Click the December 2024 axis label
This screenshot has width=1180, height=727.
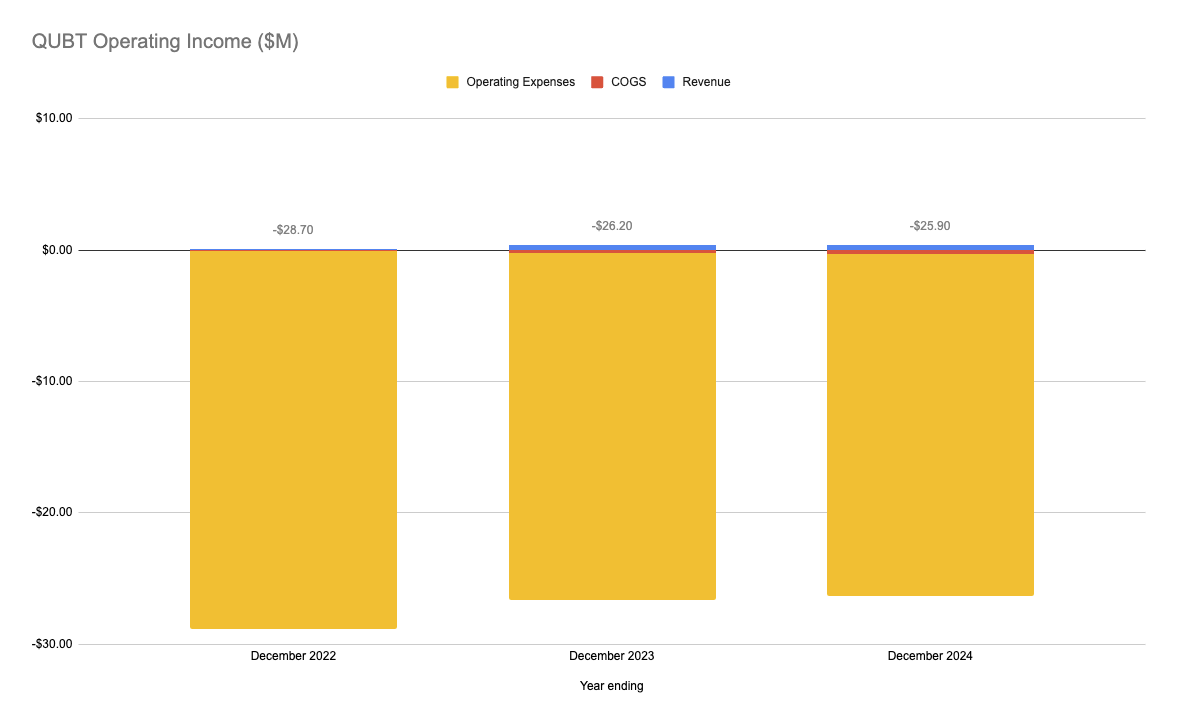click(x=929, y=656)
